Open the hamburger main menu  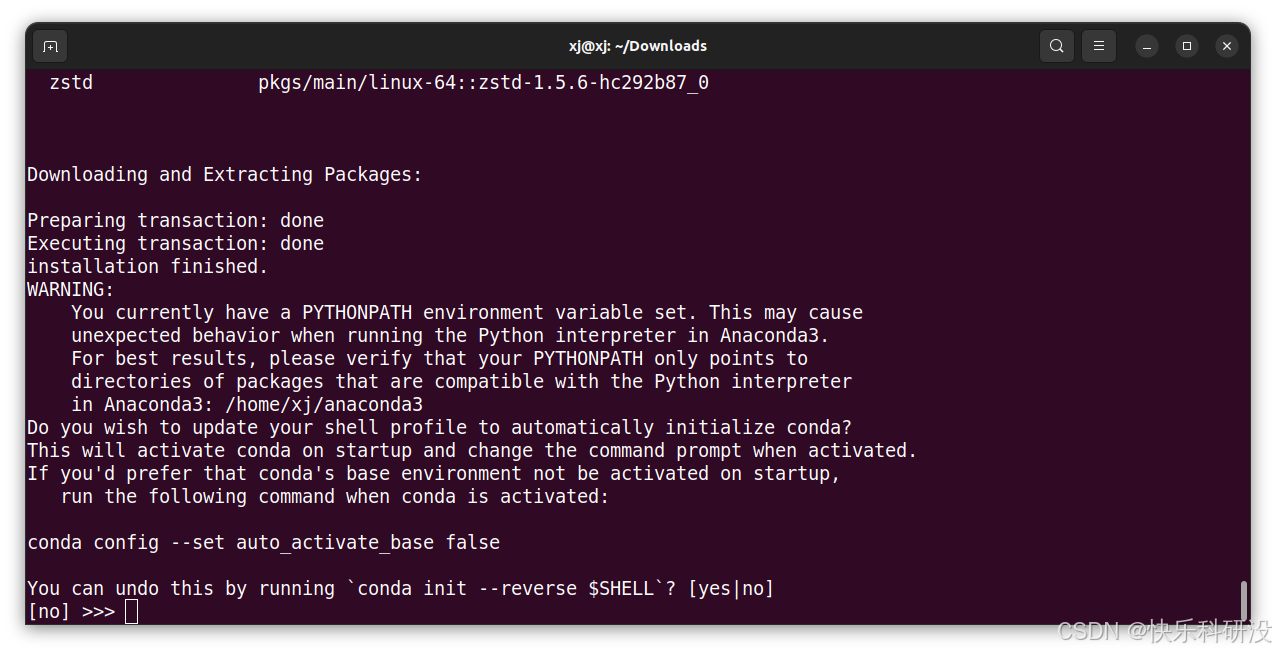pos(1098,46)
